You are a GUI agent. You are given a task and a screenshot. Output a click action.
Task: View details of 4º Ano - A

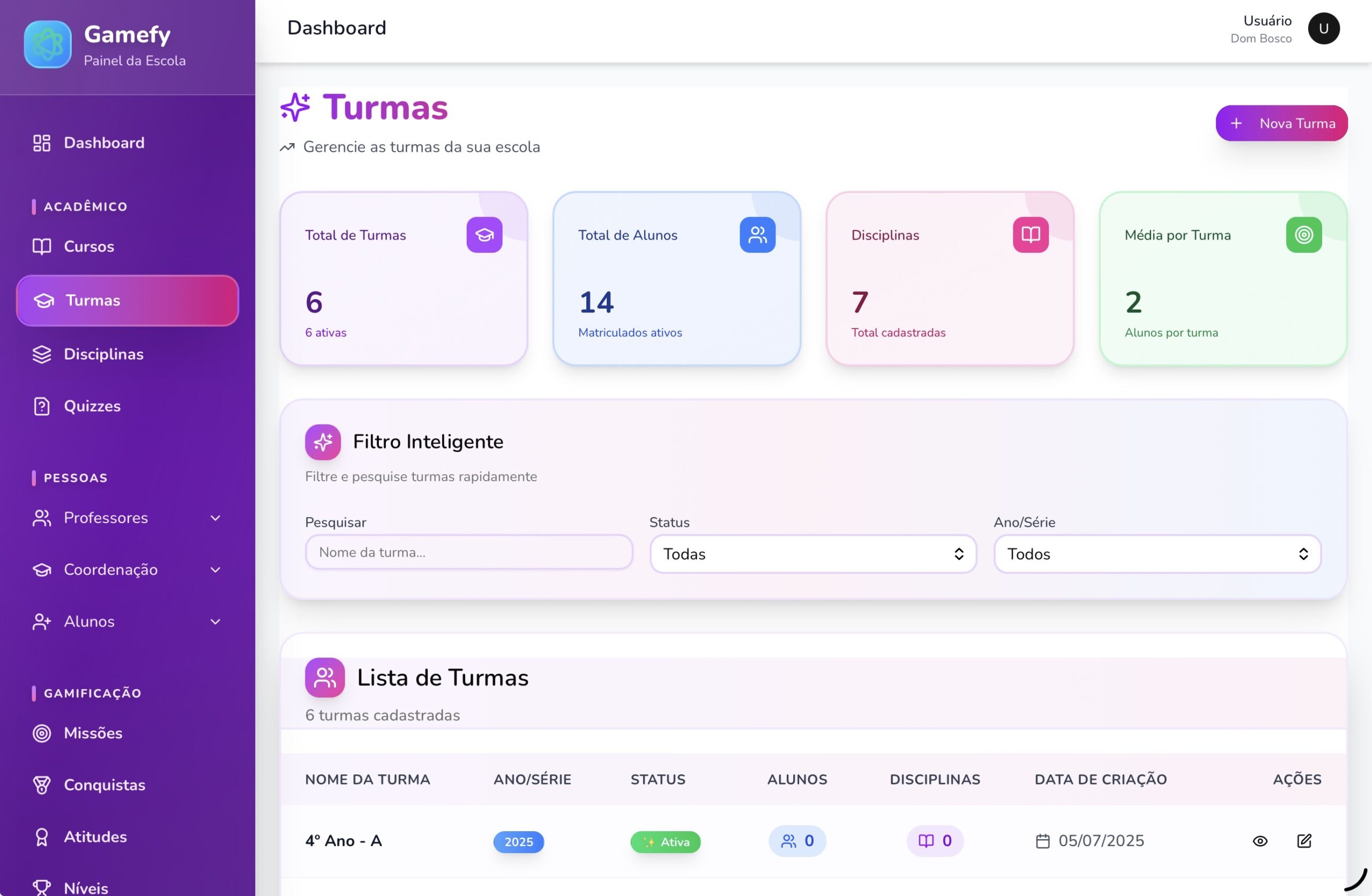(x=1260, y=841)
